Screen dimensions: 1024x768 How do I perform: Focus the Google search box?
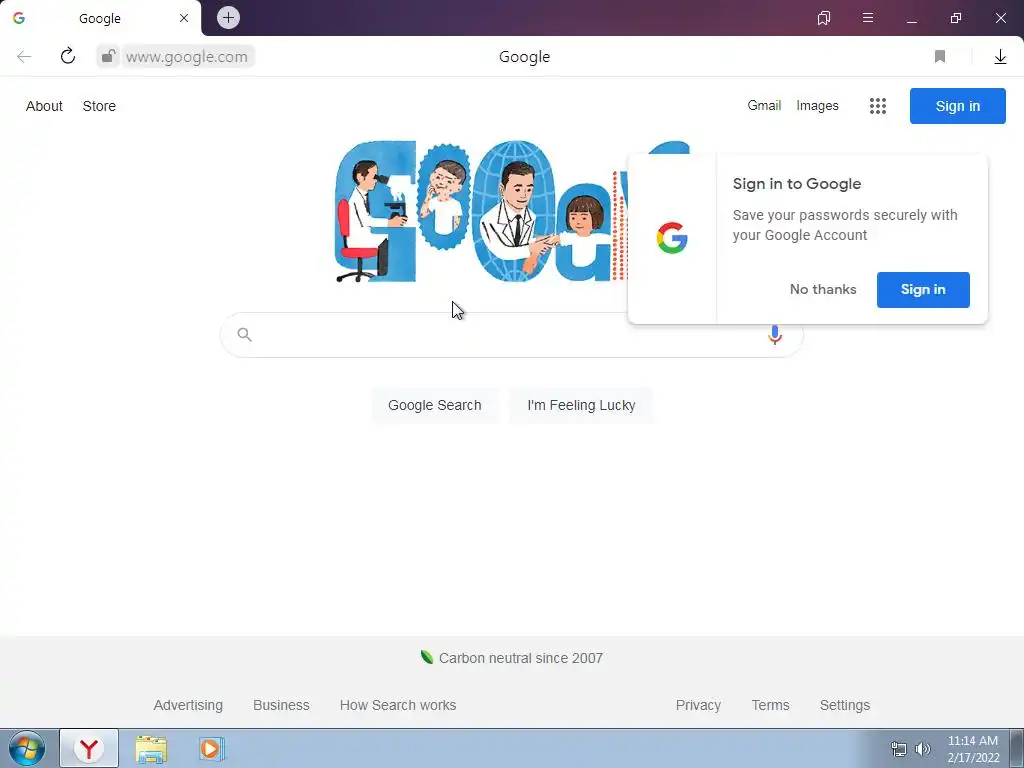click(x=511, y=335)
